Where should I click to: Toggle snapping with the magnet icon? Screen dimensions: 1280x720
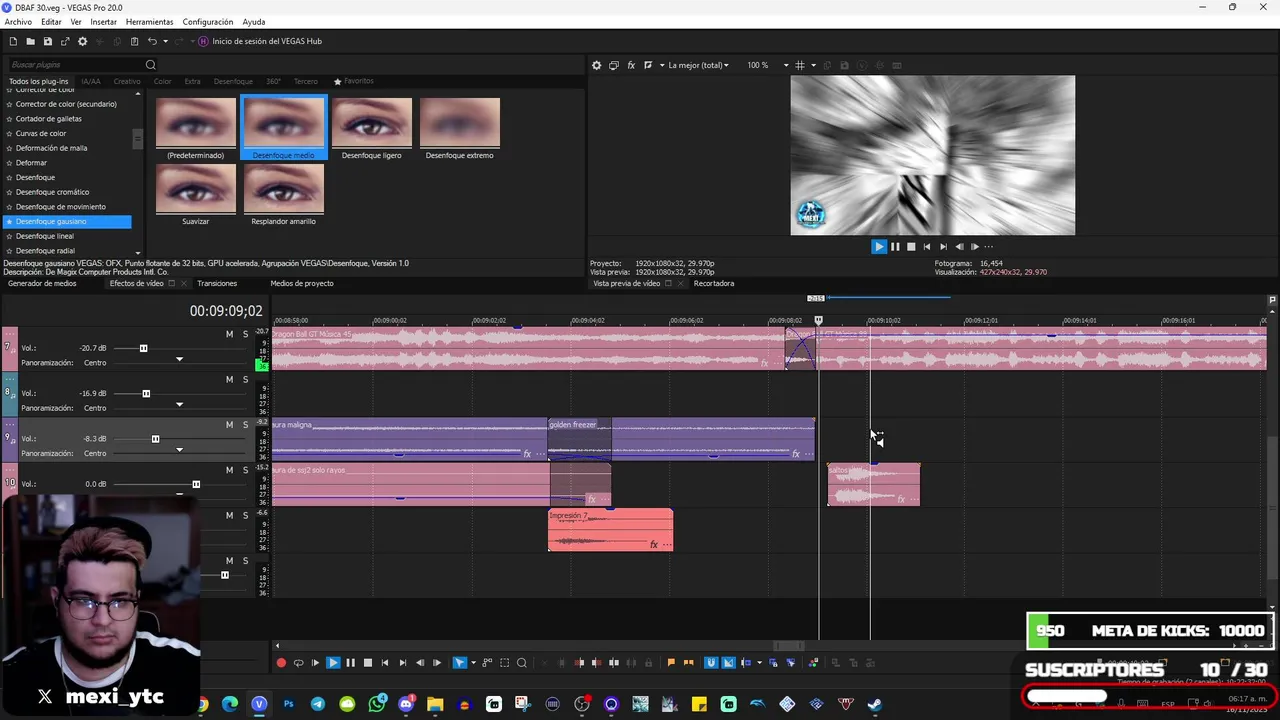tap(711, 662)
